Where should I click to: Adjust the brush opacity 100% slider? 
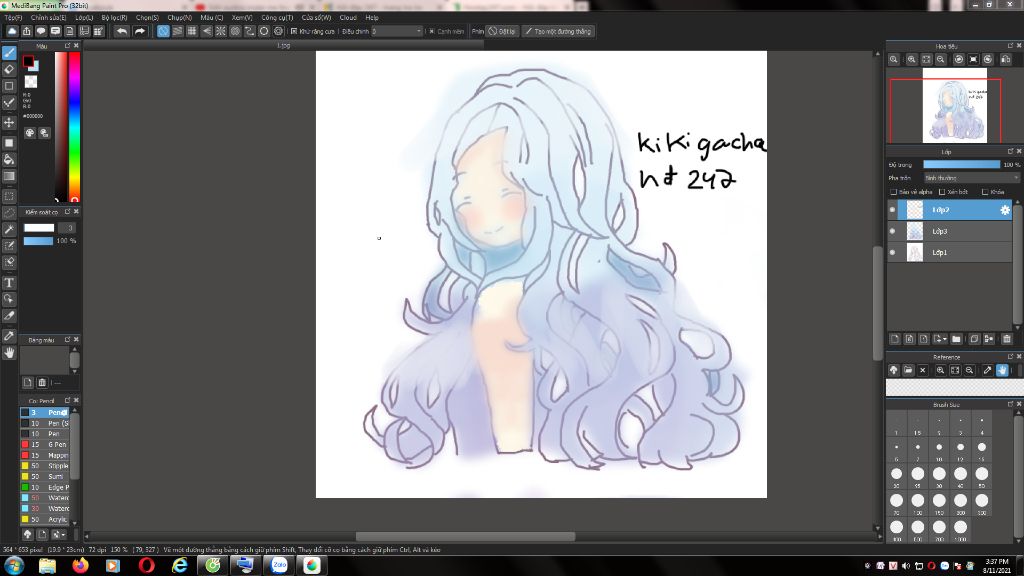point(39,241)
